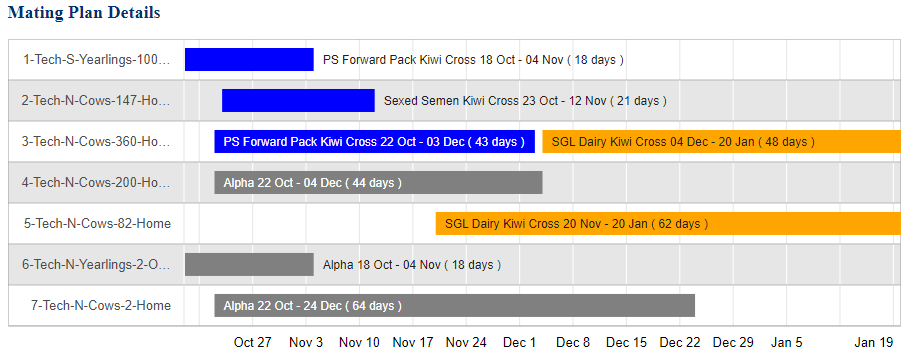This screenshot has width=913, height=362.
Task: Select the 2-Tech-N-Cows-147-Ho row label
Action: pyautogui.click(x=96, y=101)
